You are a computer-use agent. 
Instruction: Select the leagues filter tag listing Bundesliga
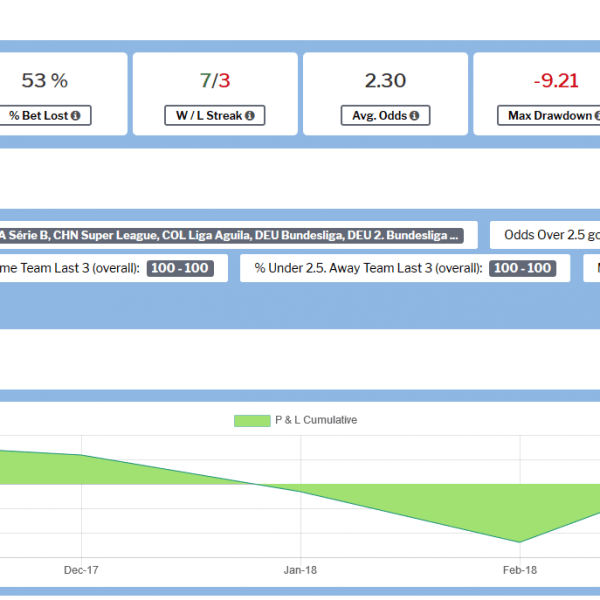tap(232, 235)
